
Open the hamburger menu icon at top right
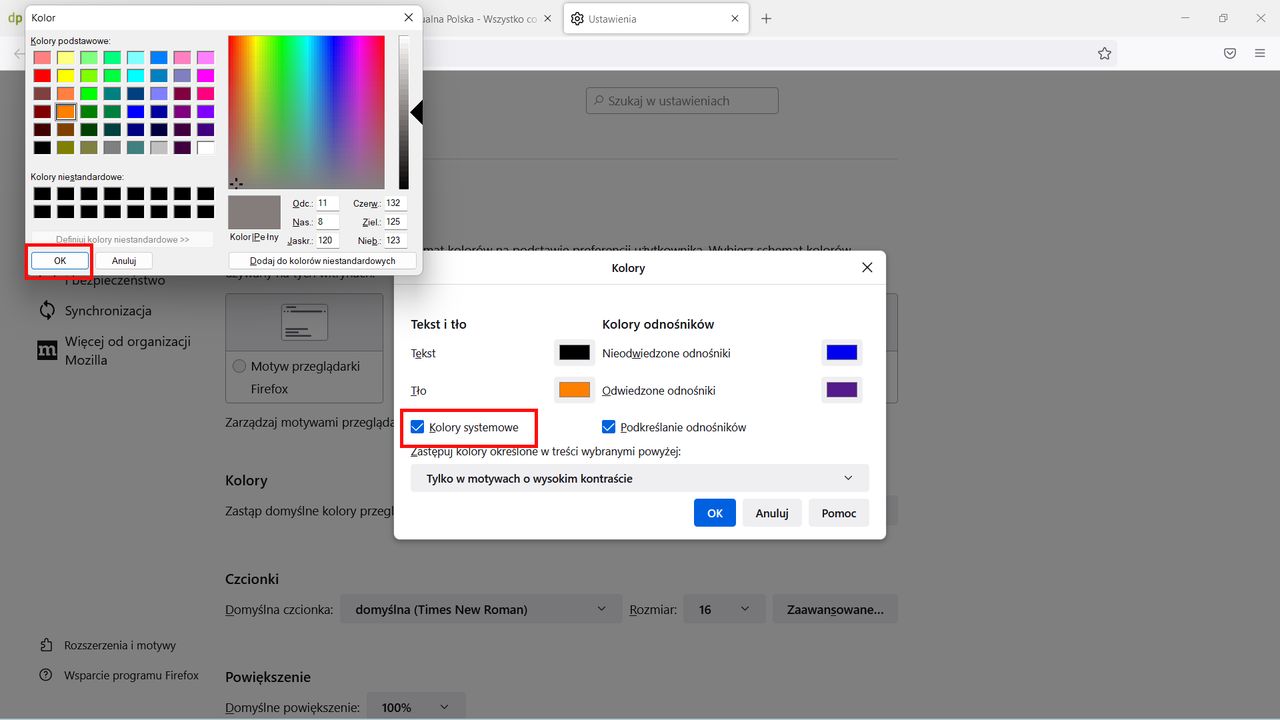(x=1259, y=53)
